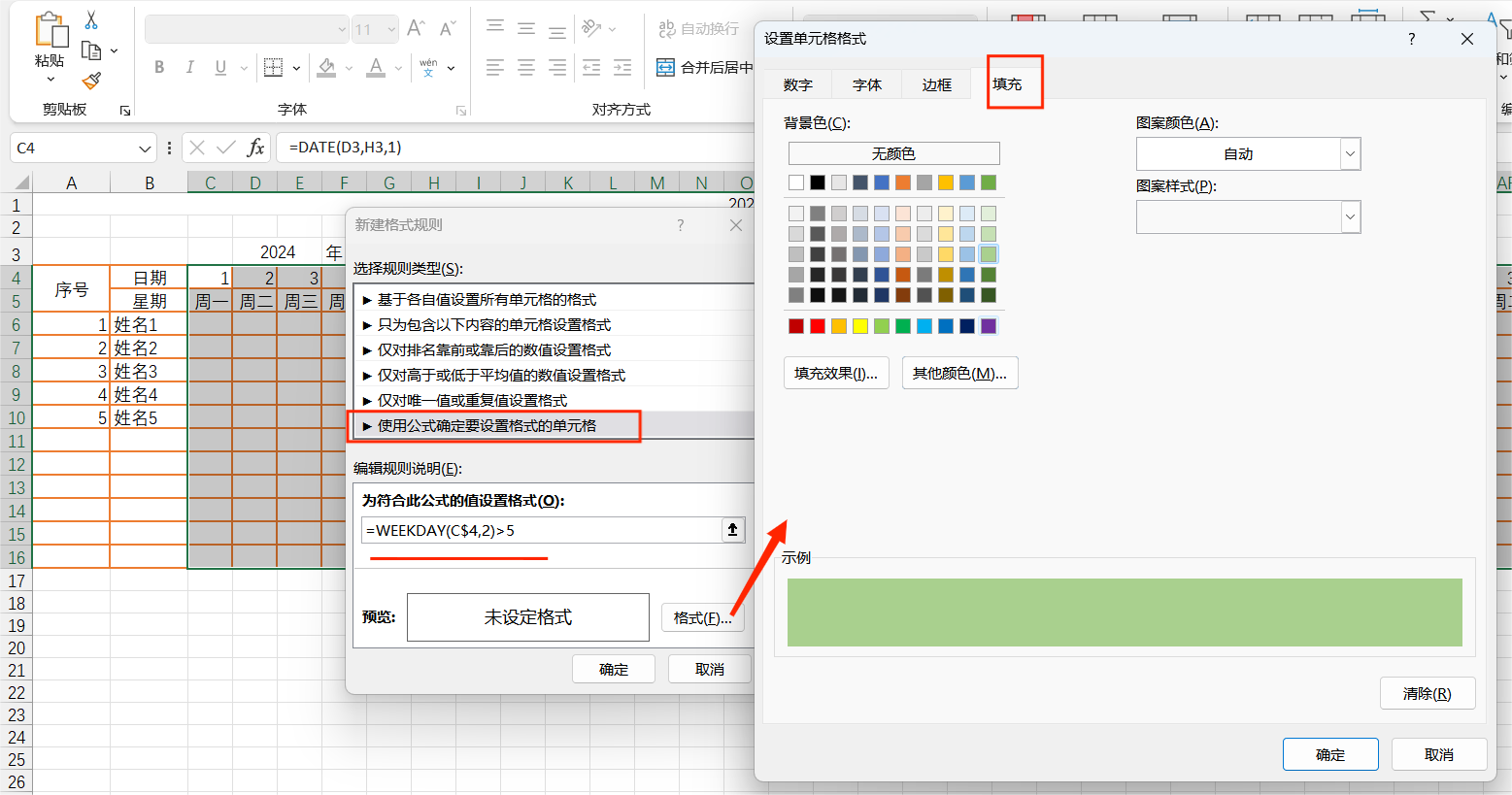Viewport: 1512px width, 795px height.
Task: Select the fill color bucket icon
Action: pyautogui.click(x=326, y=67)
